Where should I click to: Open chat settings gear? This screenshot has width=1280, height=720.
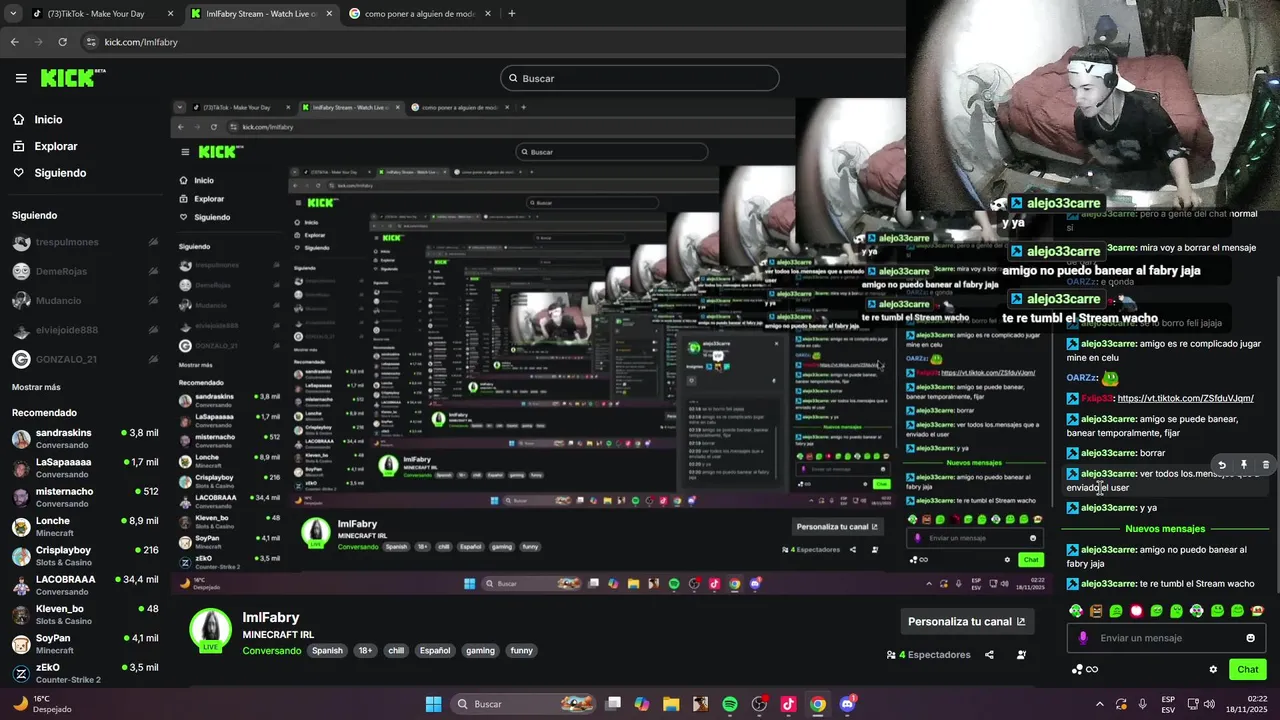pyautogui.click(x=1213, y=669)
